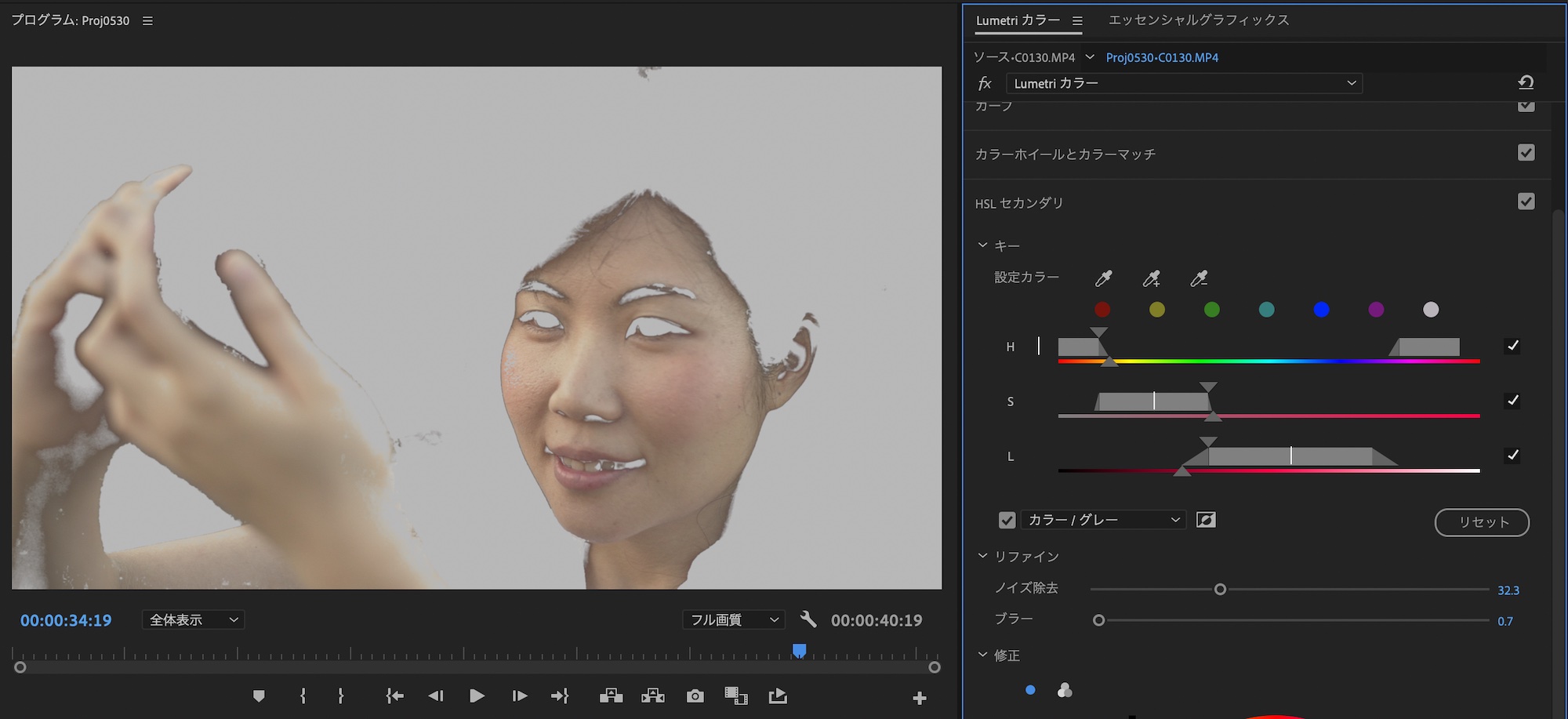Open the button editor plus icon
The width and height of the screenshot is (1568, 719).
(920, 698)
